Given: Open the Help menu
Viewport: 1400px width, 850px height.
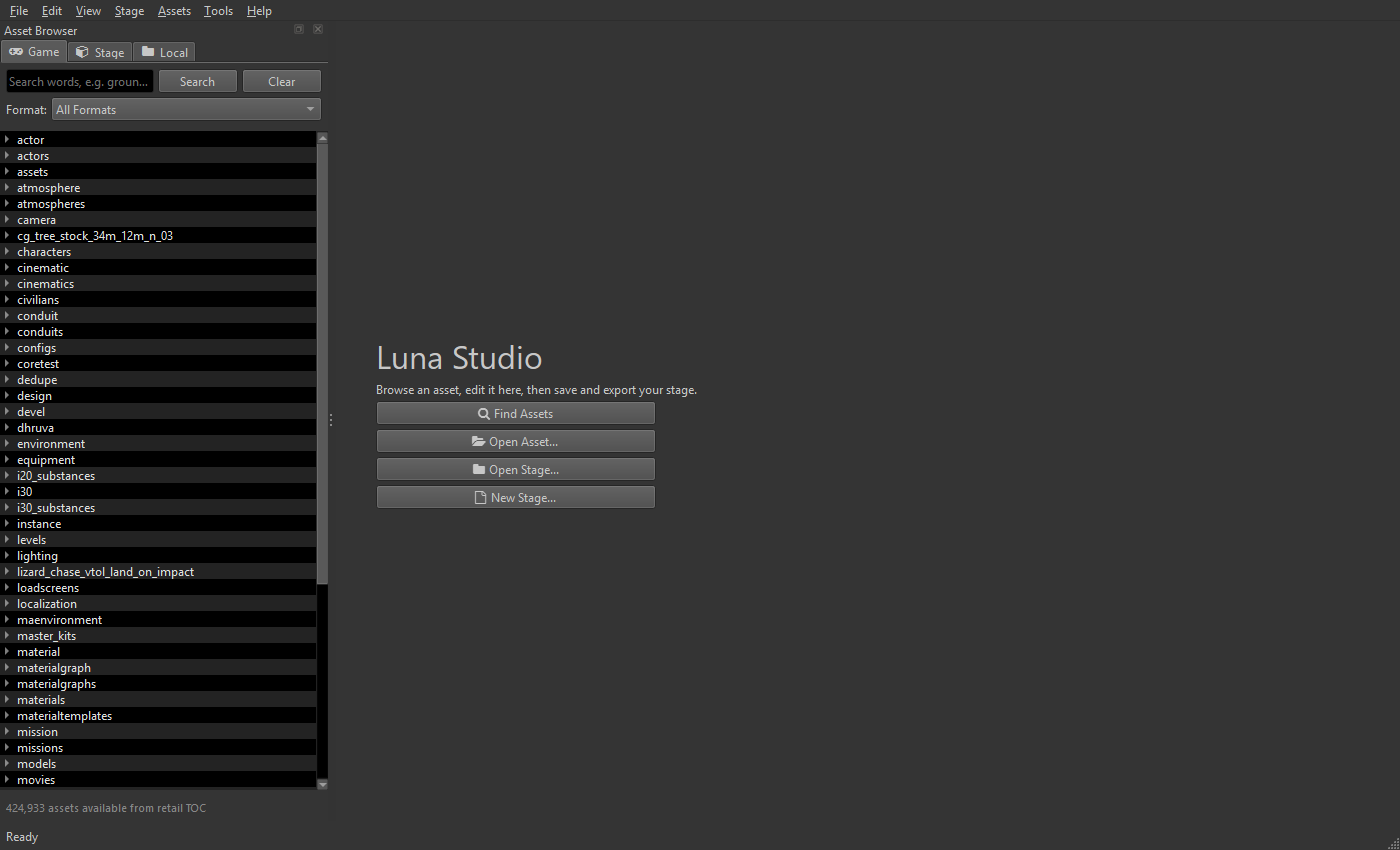Looking at the screenshot, I should pos(259,11).
